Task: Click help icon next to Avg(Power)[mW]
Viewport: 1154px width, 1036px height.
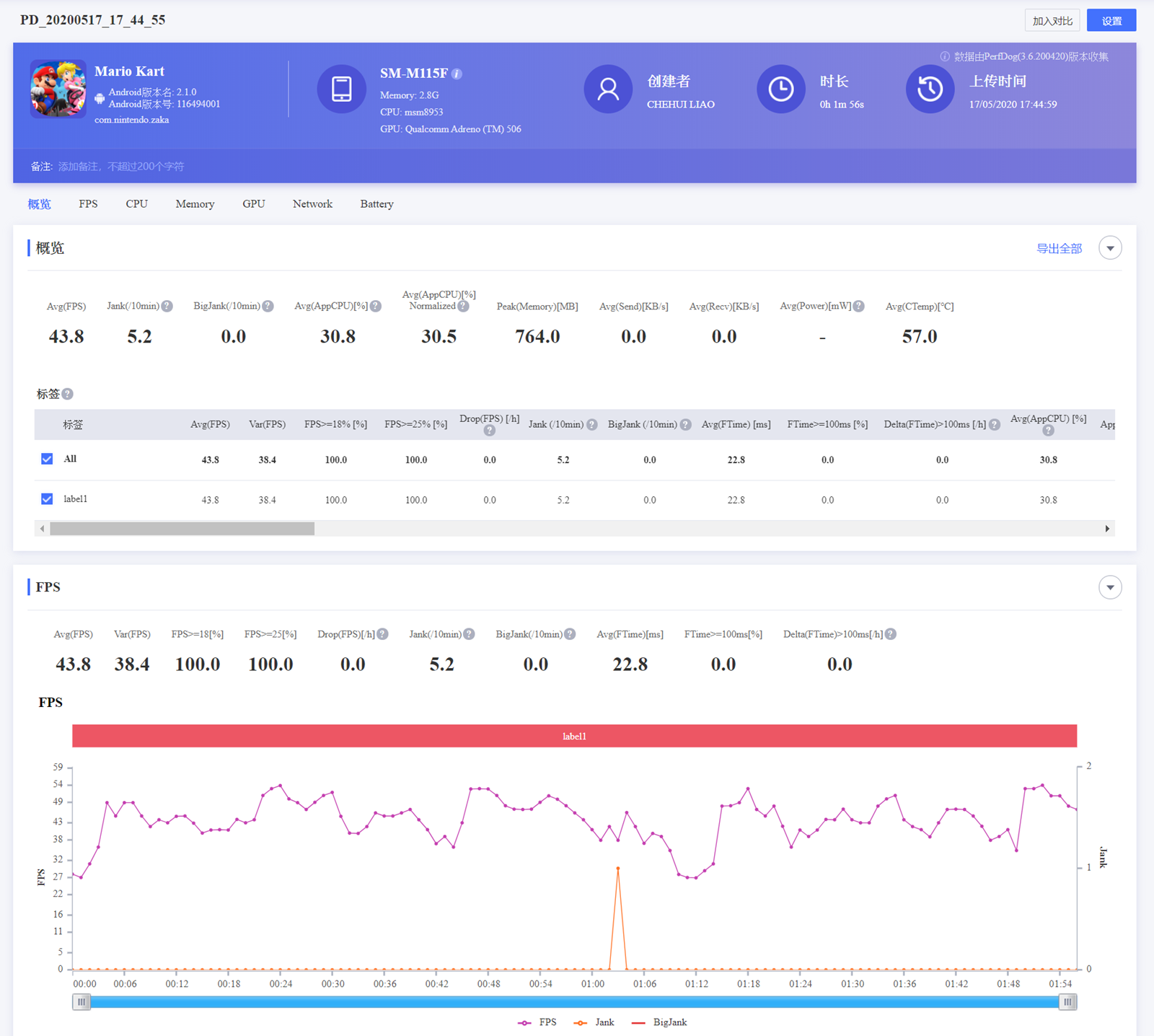Action: click(859, 306)
